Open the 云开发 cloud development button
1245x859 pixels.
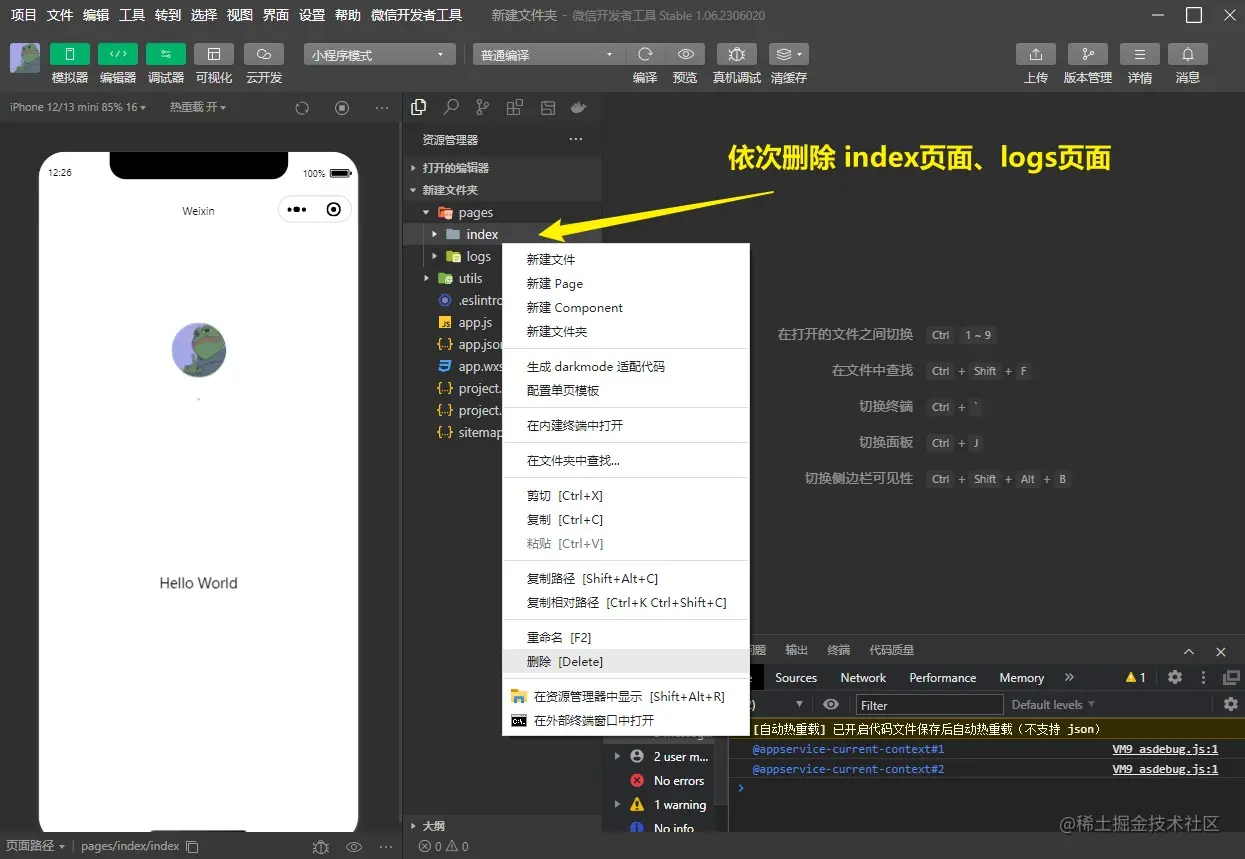point(263,54)
